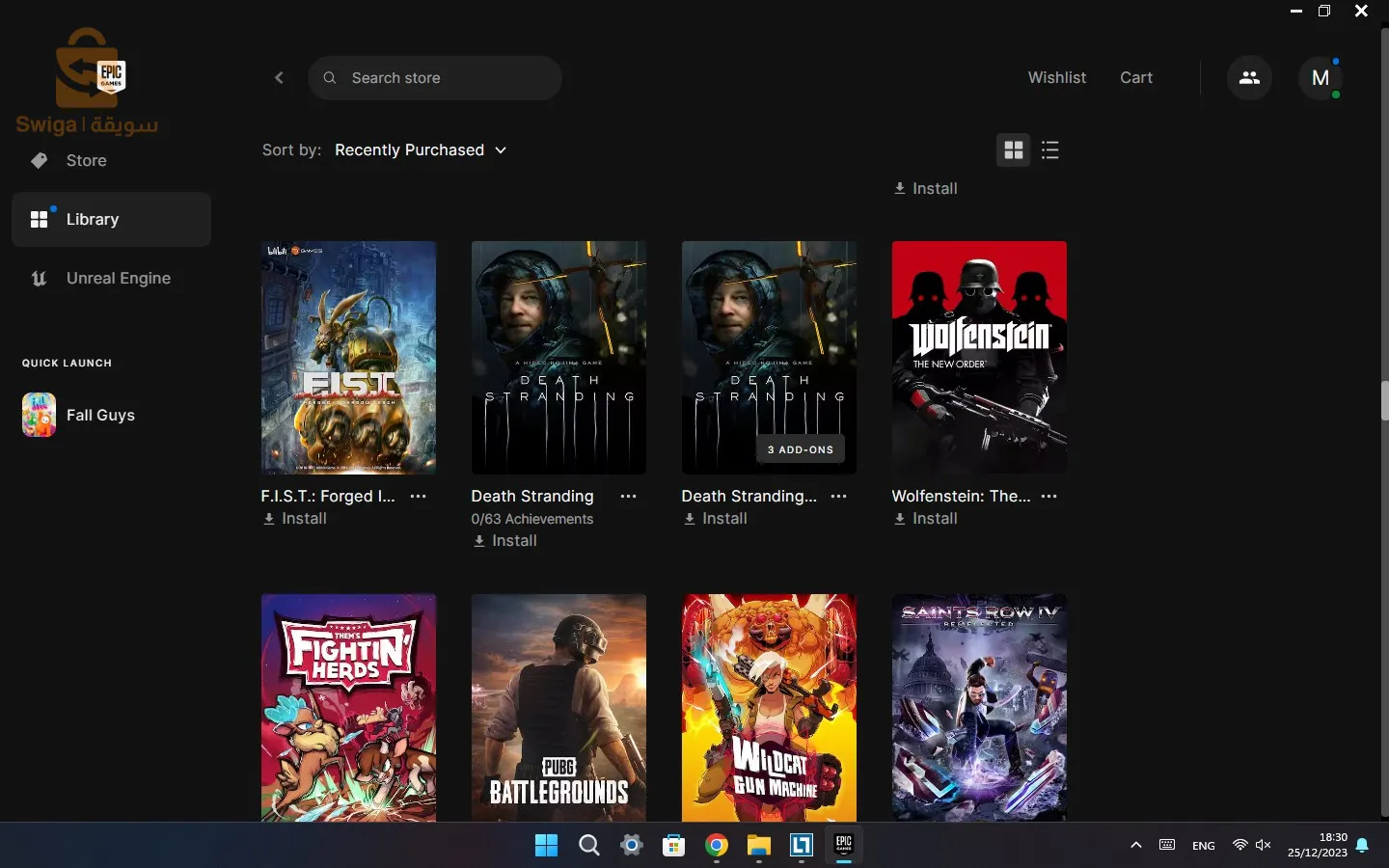Toggle the muted speaker in the system tray

coord(1265,846)
